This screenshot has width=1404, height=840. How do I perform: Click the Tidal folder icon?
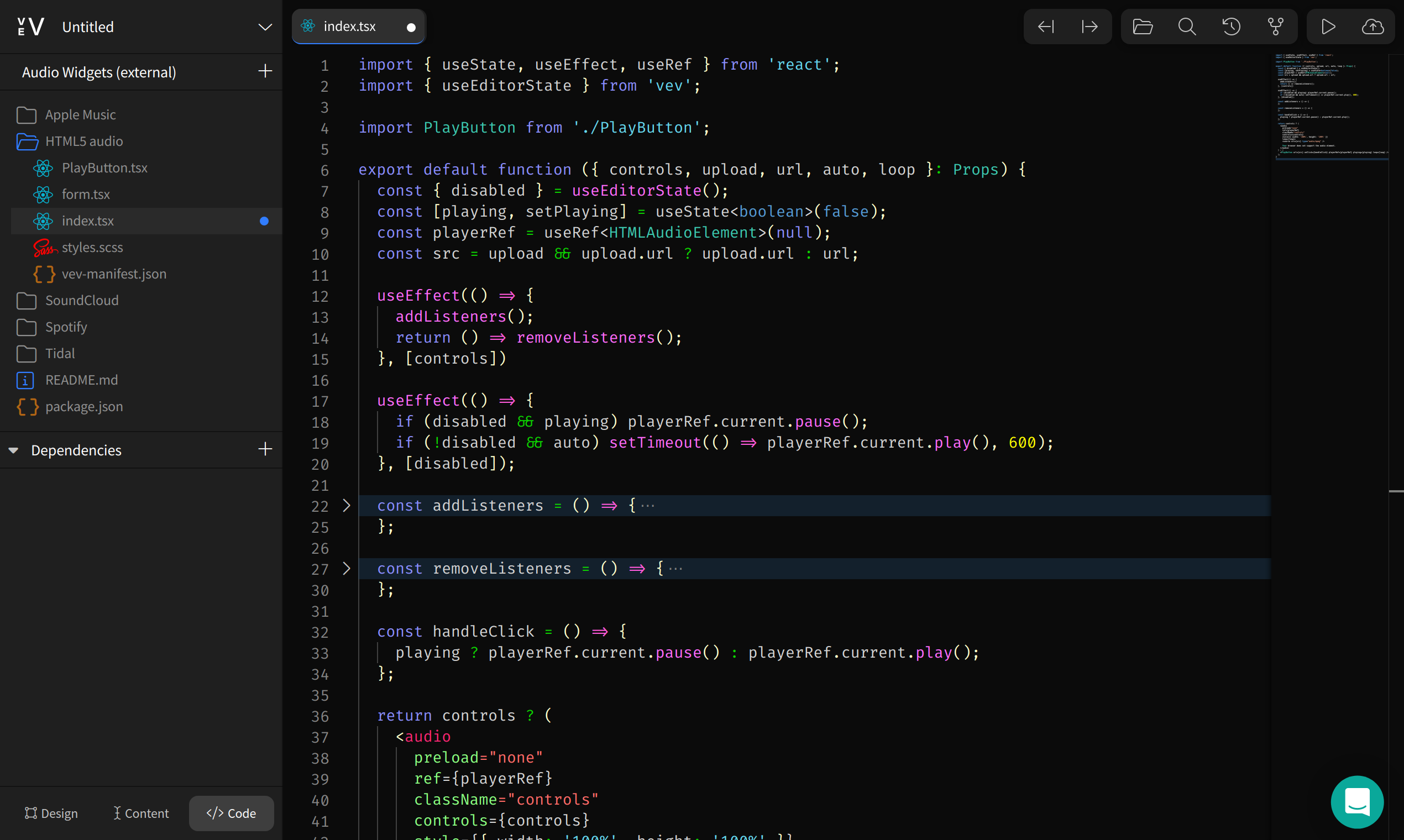click(x=27, y=354)
